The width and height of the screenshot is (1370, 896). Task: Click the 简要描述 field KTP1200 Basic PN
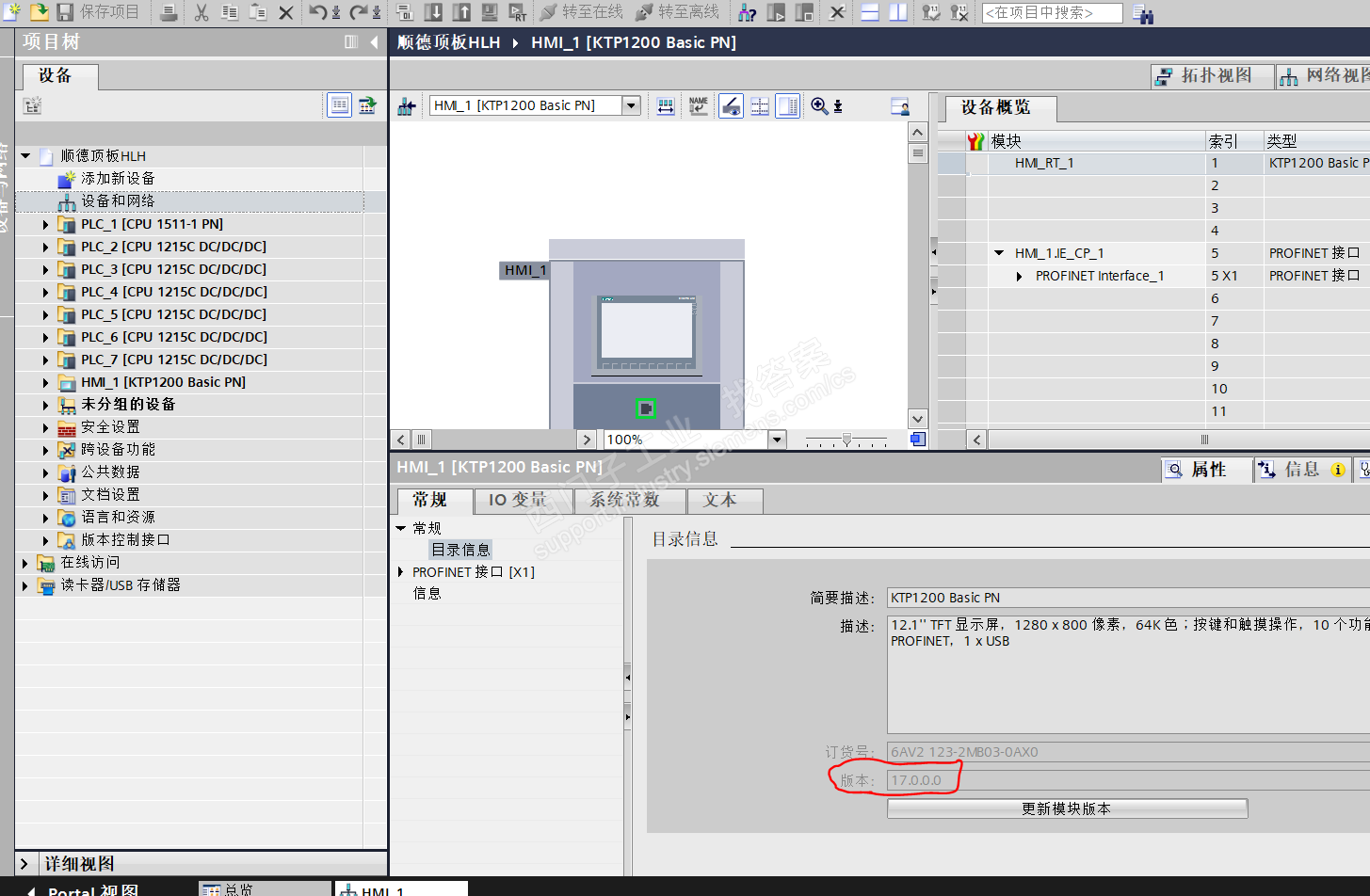[x=1128, y=598]
